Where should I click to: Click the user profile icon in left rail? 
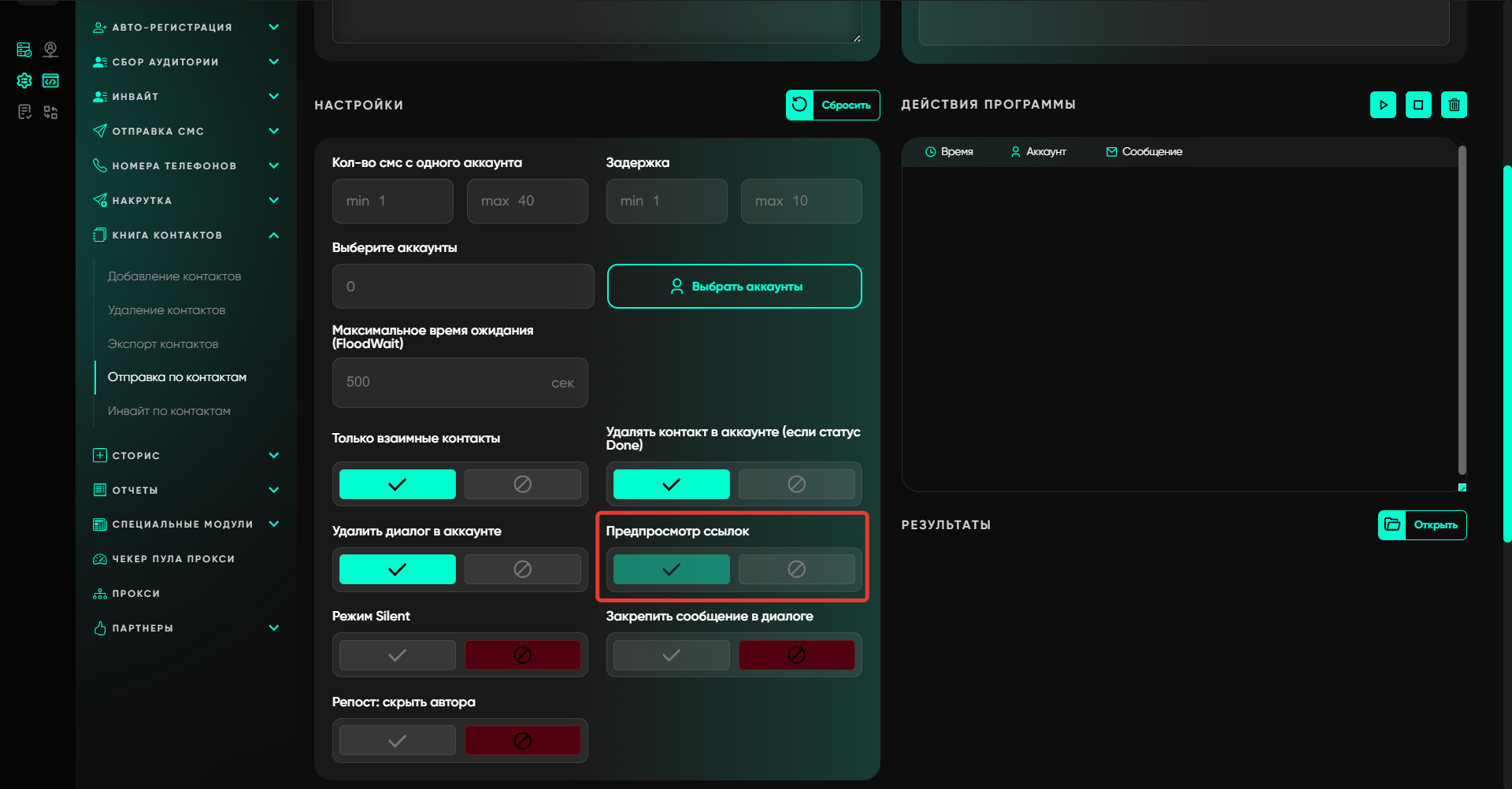click(50, 50)
